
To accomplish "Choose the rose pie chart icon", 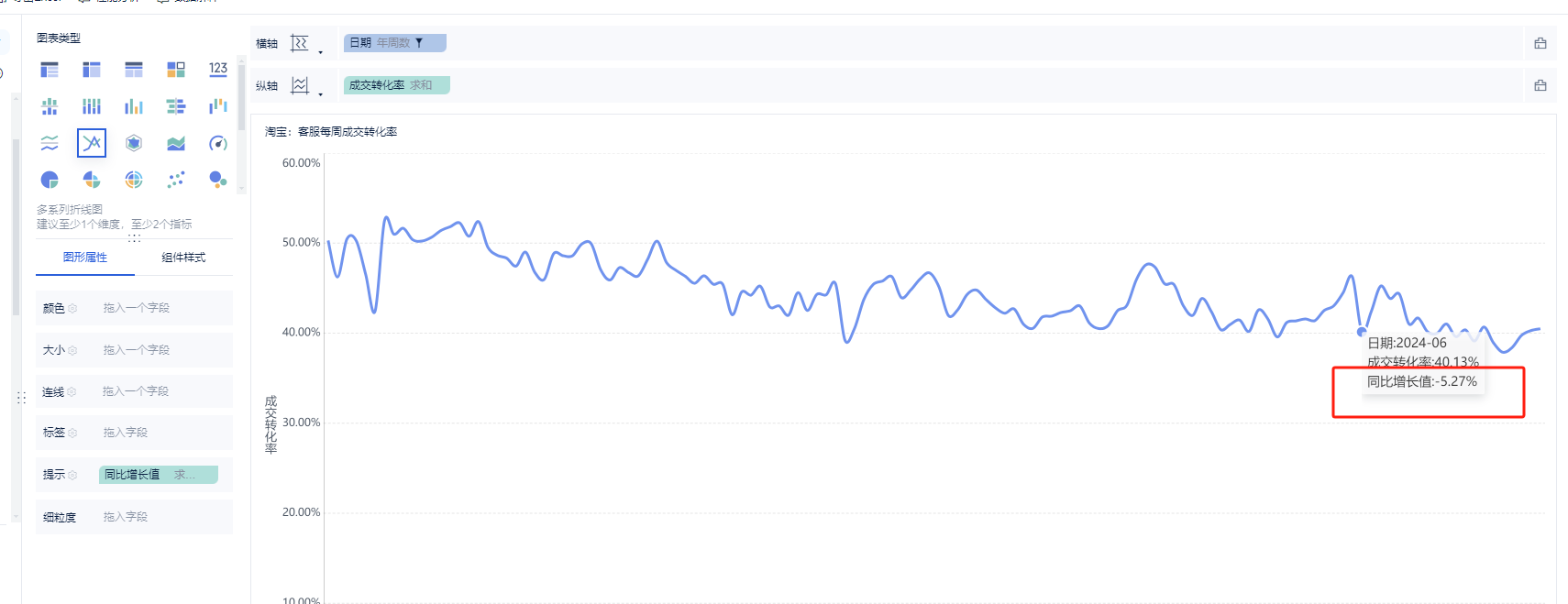I will tap(92, 180).
